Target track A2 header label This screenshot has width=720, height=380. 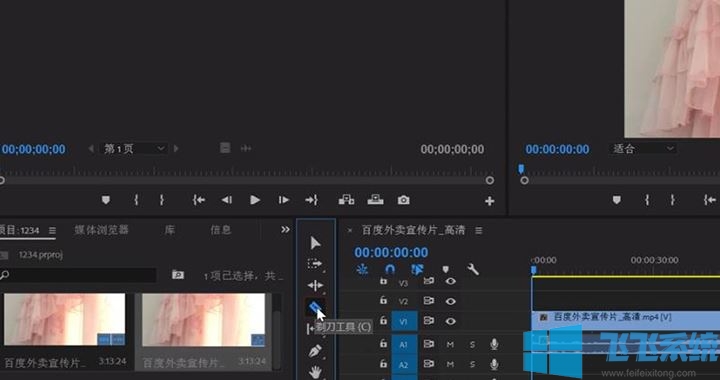tap(404, 365)
